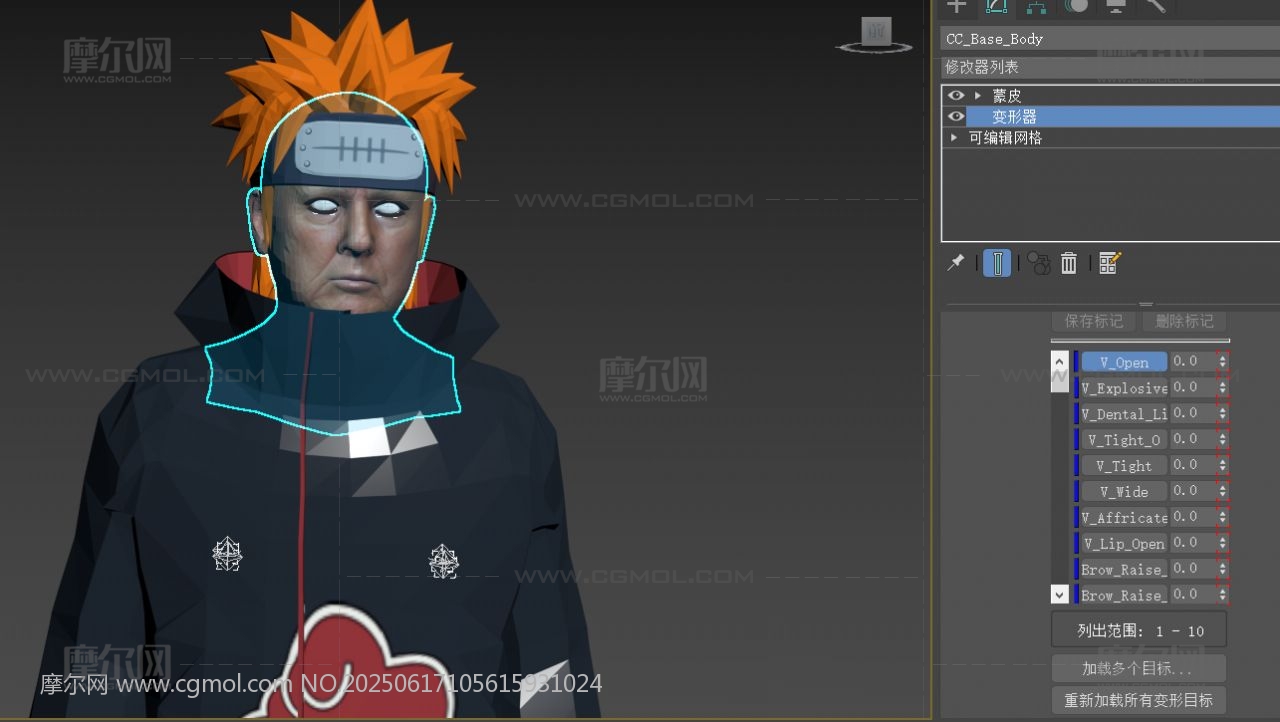Image resolution: width=1280 pixels, height=722 pixels.
Task: Click the rollout drag handle grip
Action: (x=1146, y=304)
